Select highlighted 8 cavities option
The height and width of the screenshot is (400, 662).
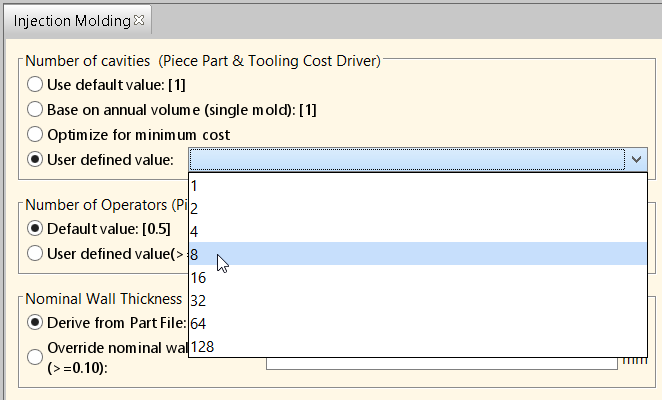point(418,254)
